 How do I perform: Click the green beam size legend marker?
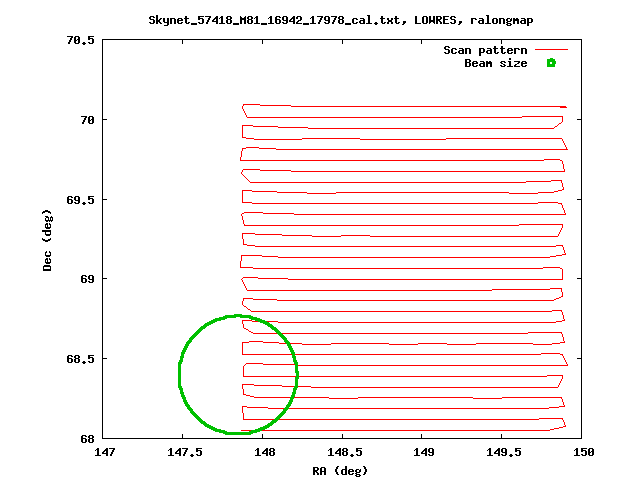[551, 63]
